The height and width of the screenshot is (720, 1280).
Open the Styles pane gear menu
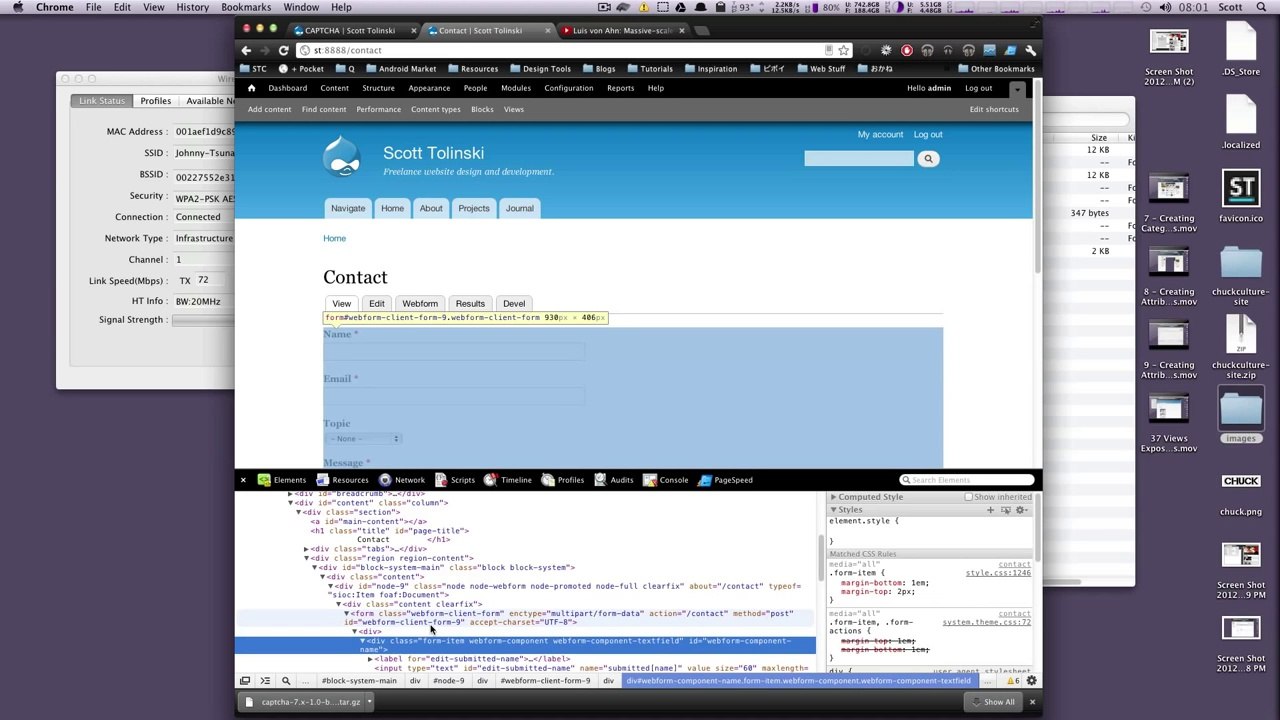[x=1021, y=510]
